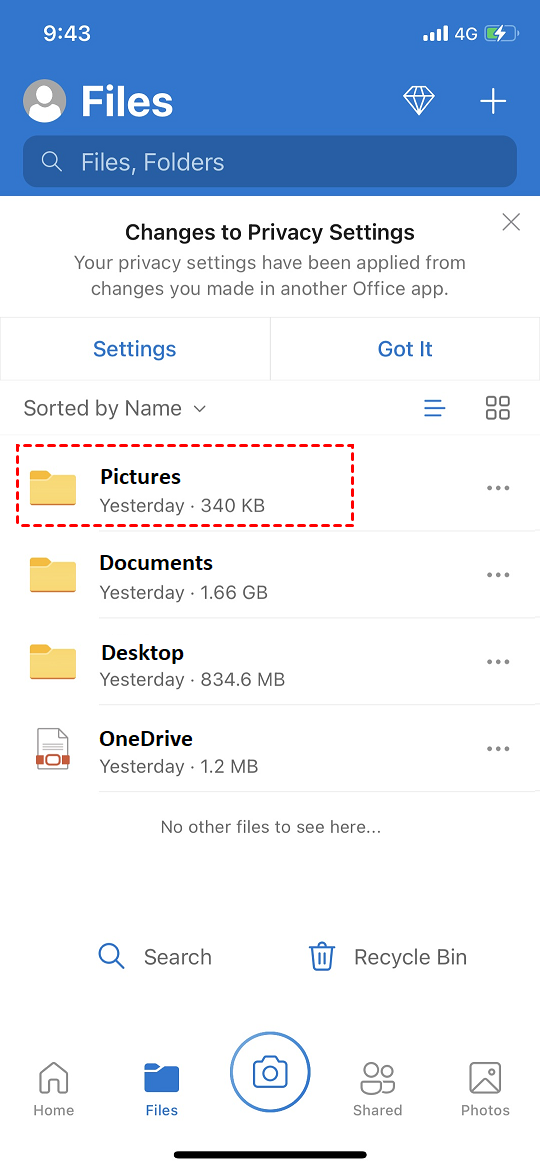Tap the plus add button
The width and height of the screenshot is (540, 1170).
(x=493, y=101)
